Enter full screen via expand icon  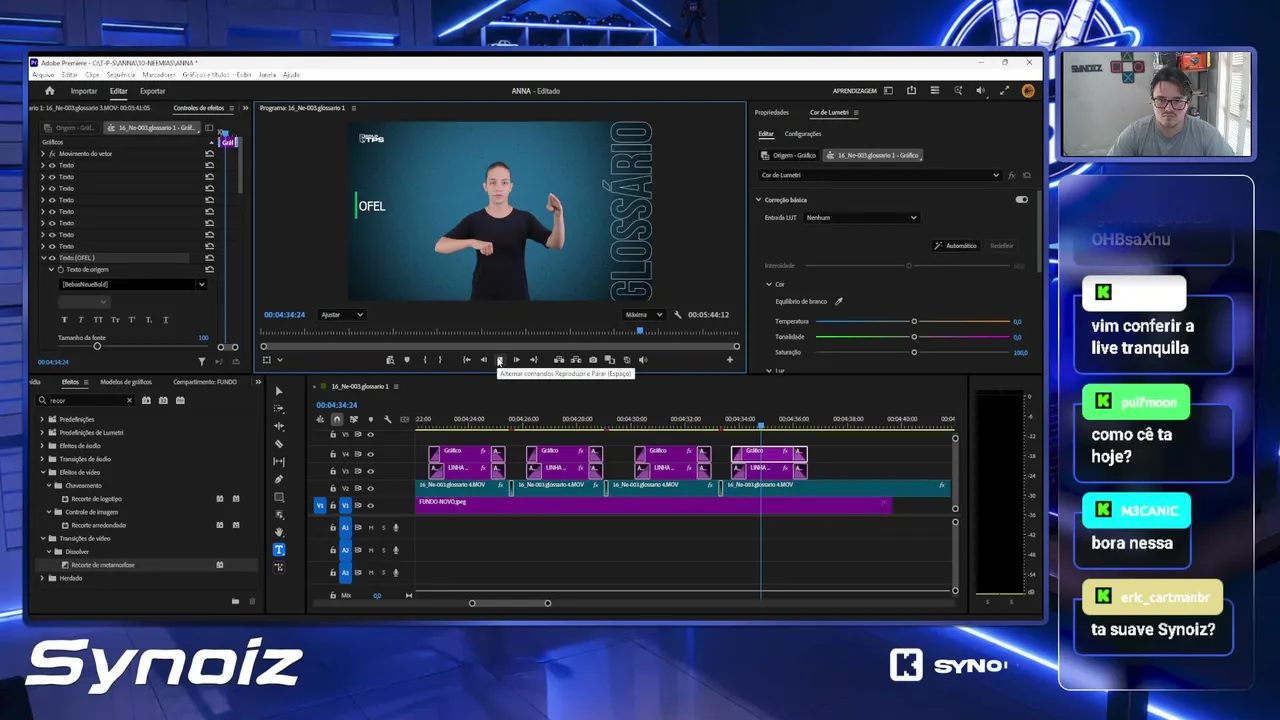1004,91
